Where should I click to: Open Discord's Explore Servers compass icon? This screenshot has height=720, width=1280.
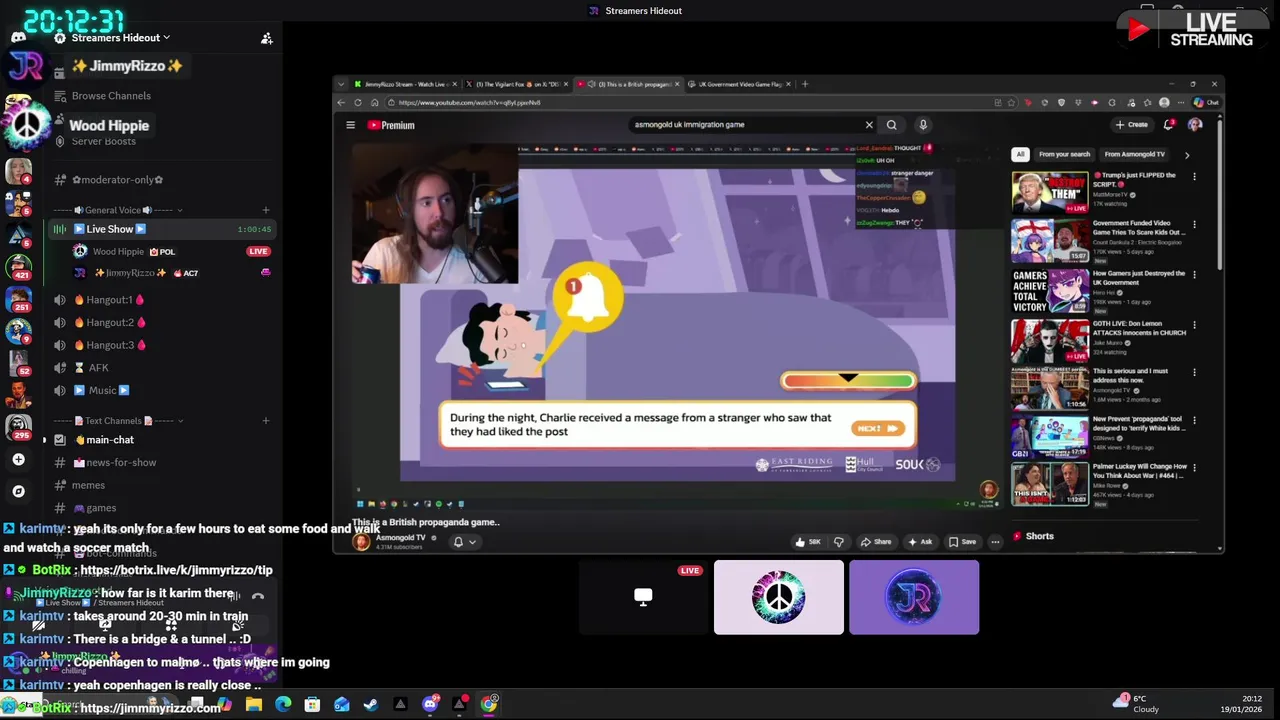pos(18,491)
